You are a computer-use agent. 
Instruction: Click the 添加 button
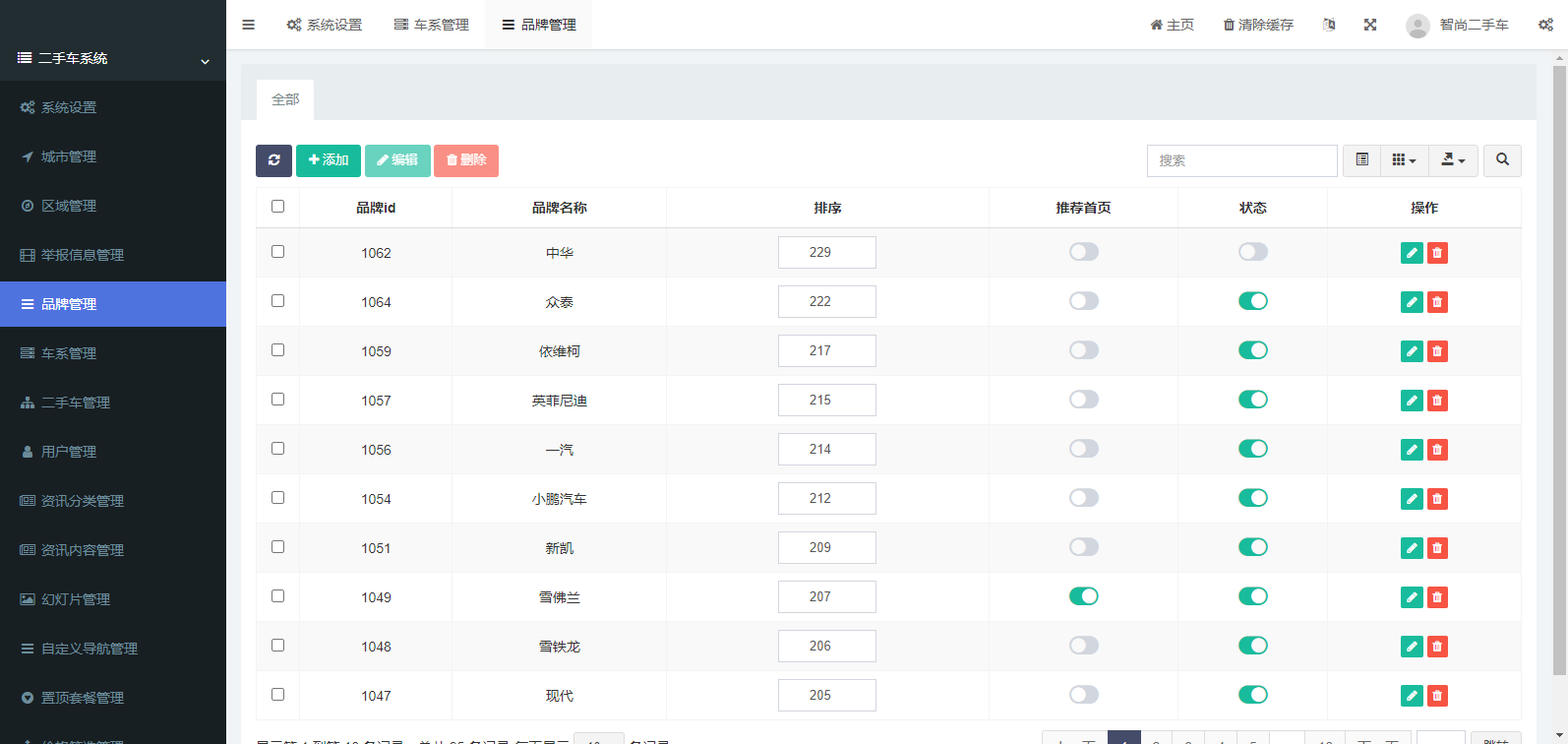[x=329, y=160]
